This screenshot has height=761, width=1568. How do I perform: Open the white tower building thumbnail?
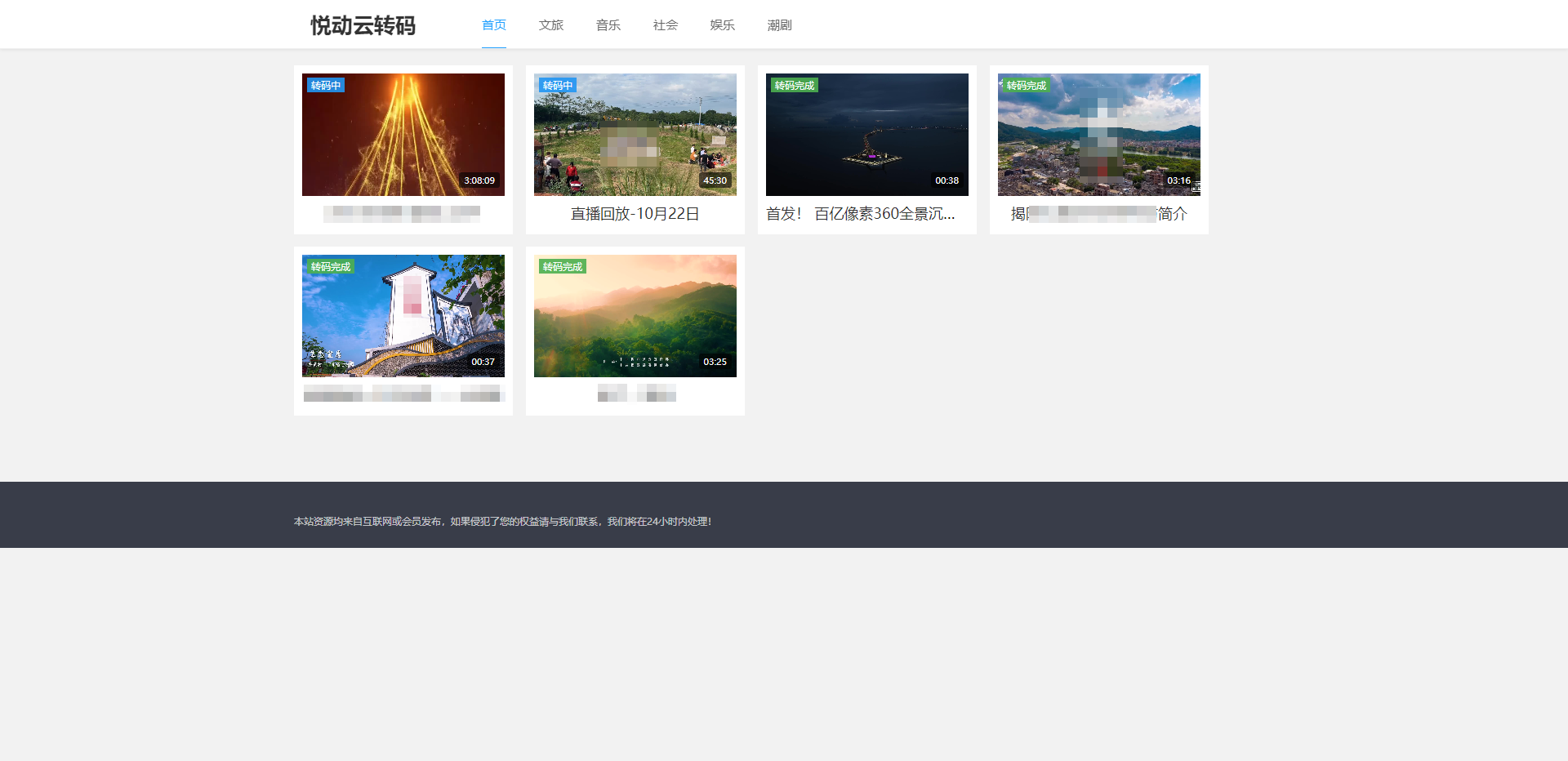[403, 316]
